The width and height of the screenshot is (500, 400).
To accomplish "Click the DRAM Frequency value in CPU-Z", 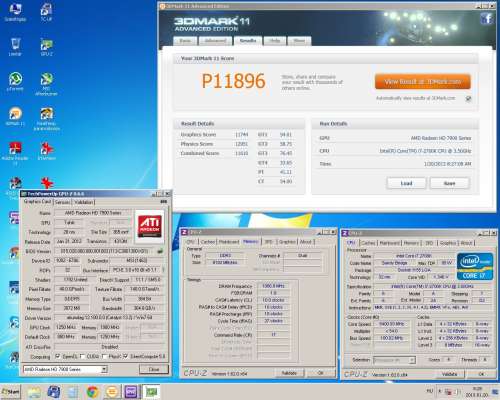I will coord(273,286).
